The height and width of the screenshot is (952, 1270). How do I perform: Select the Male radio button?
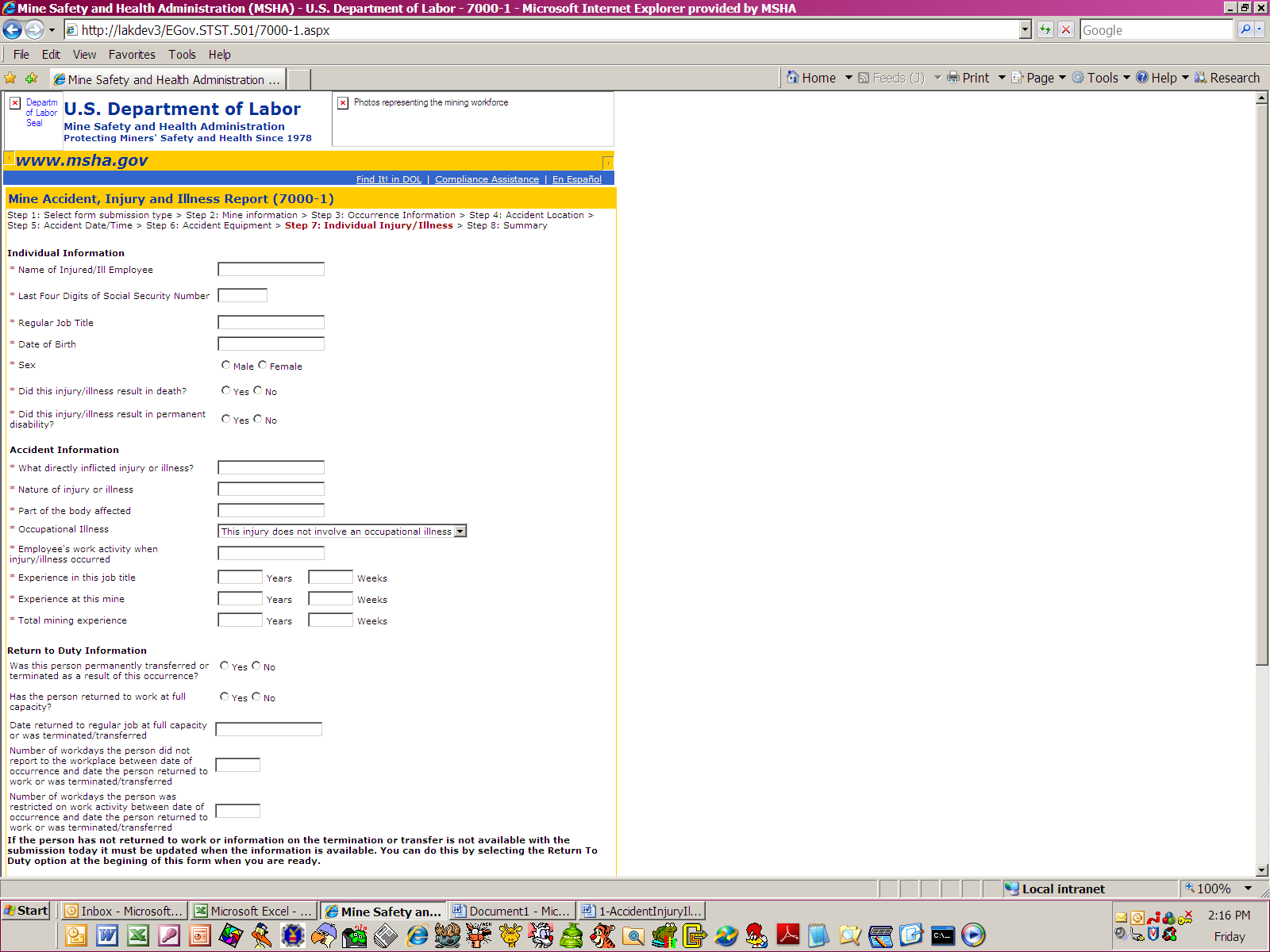226,365
